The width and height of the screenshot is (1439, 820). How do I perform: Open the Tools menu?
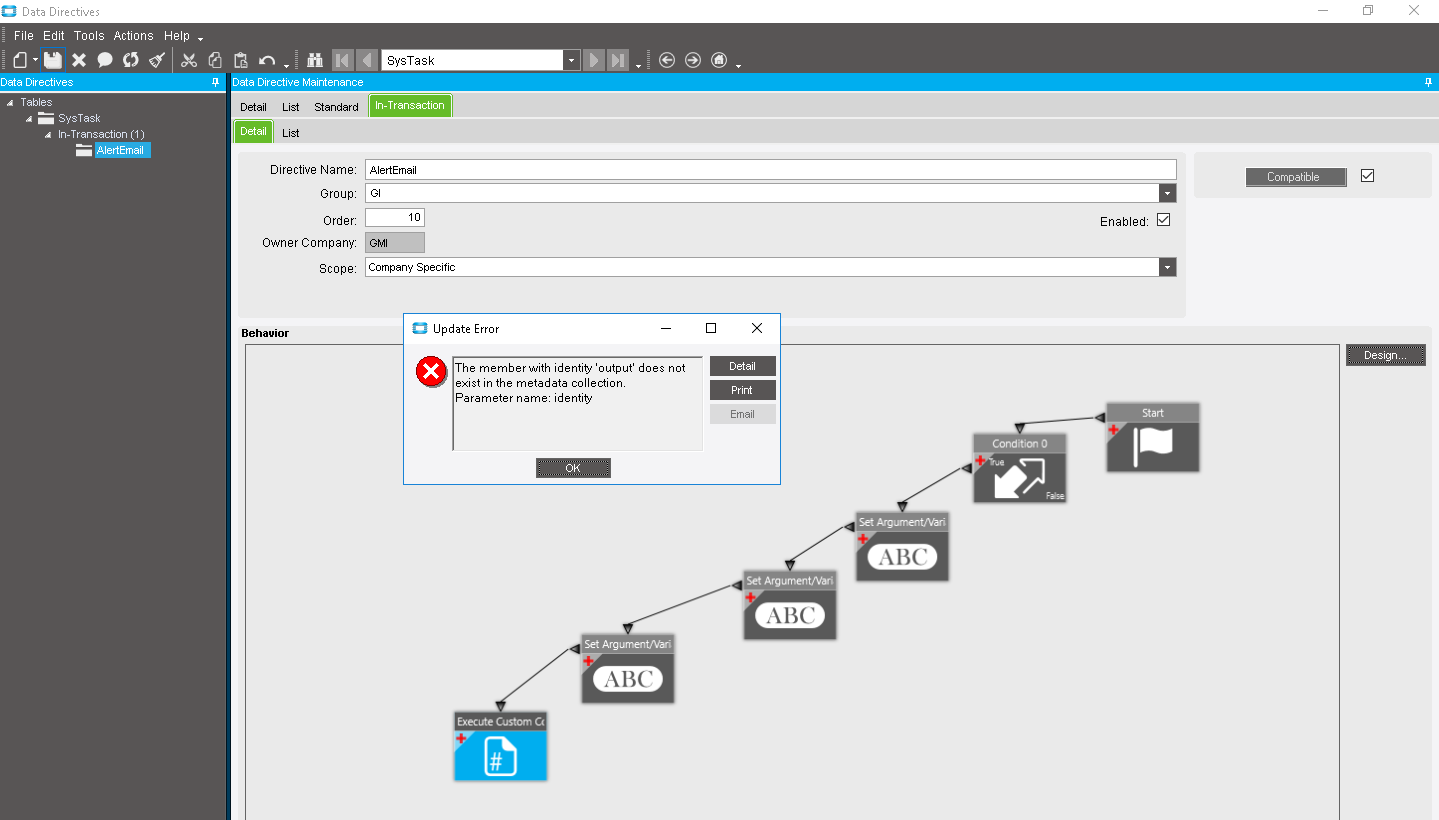coord(89,36)
